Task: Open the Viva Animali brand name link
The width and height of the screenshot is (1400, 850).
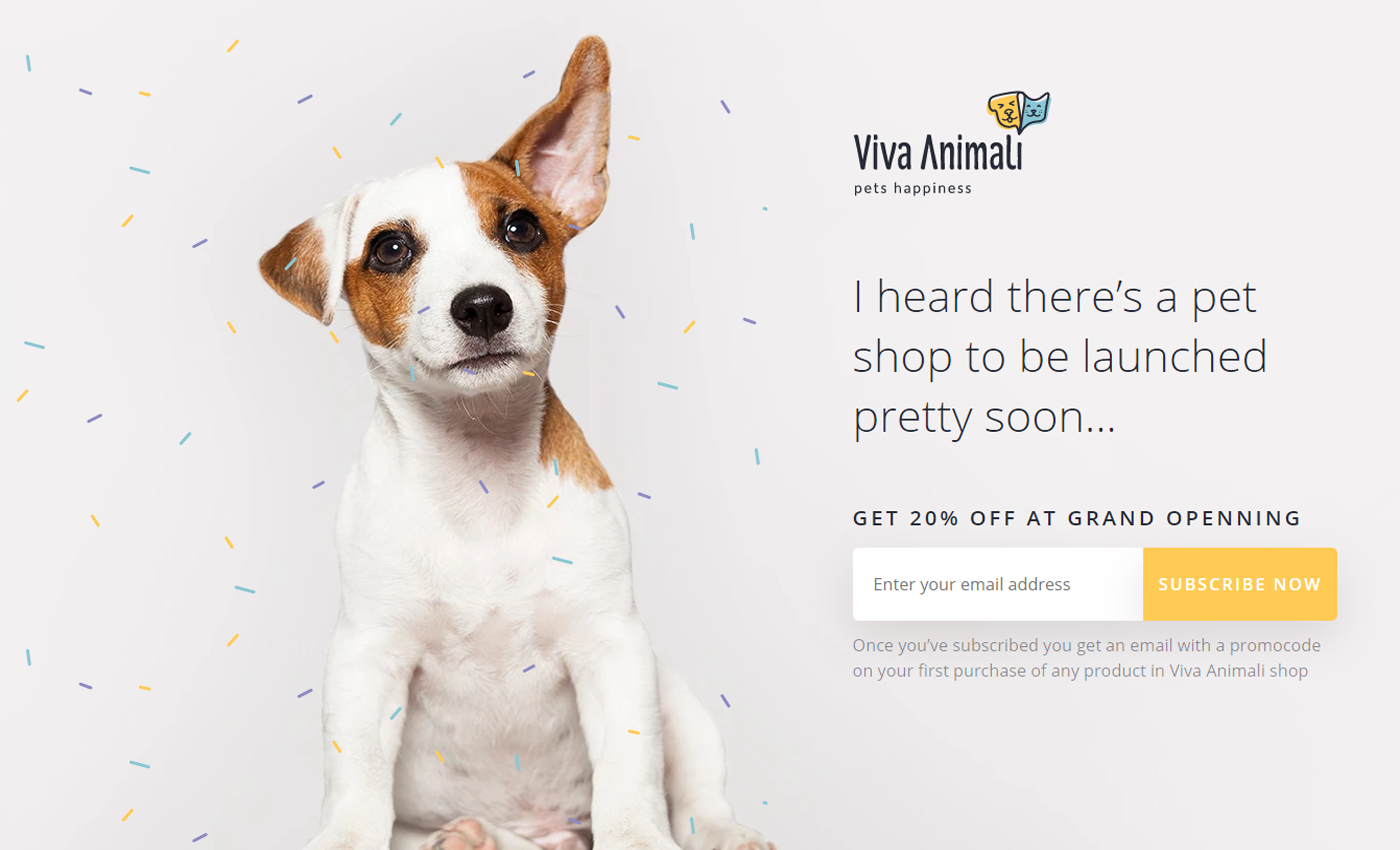Action: click(x=938, y=154)
